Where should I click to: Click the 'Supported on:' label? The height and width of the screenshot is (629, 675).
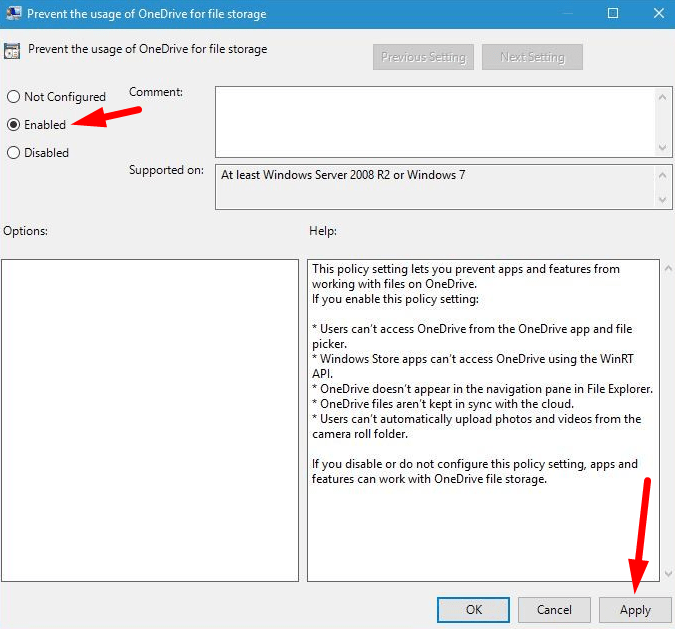[166, 170]
